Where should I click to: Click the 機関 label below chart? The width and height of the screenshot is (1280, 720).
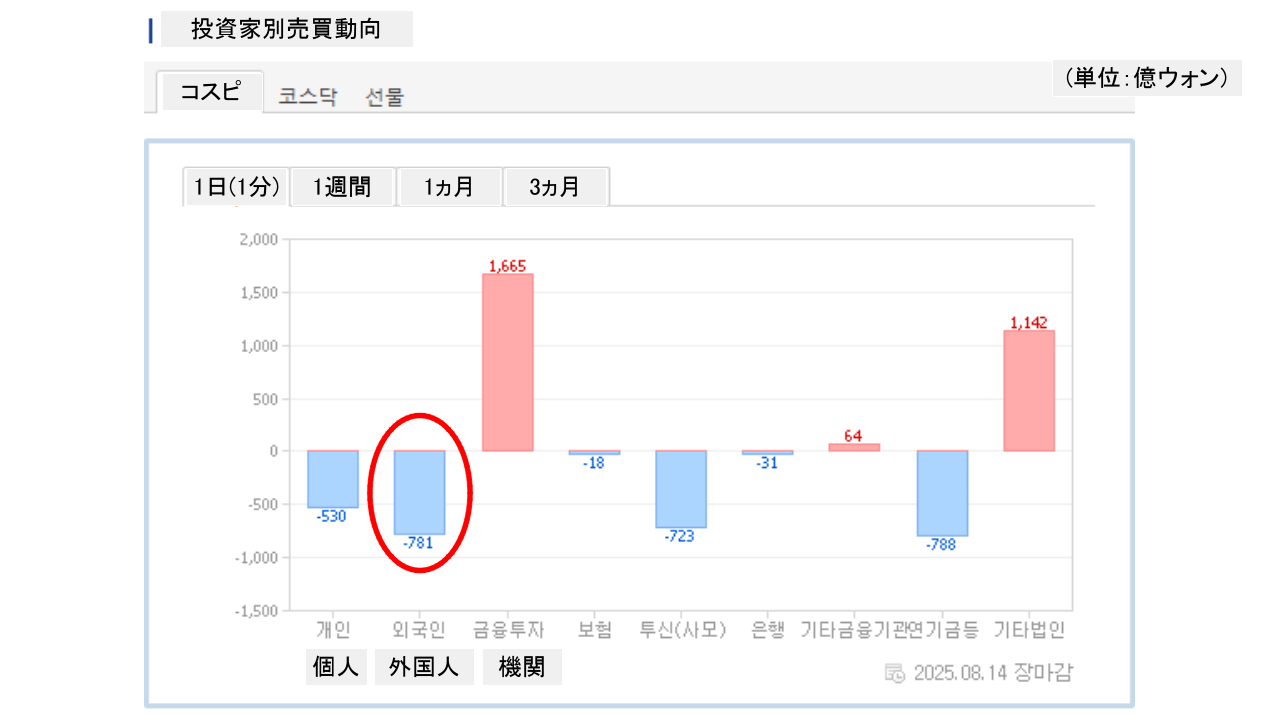(522, 667)
